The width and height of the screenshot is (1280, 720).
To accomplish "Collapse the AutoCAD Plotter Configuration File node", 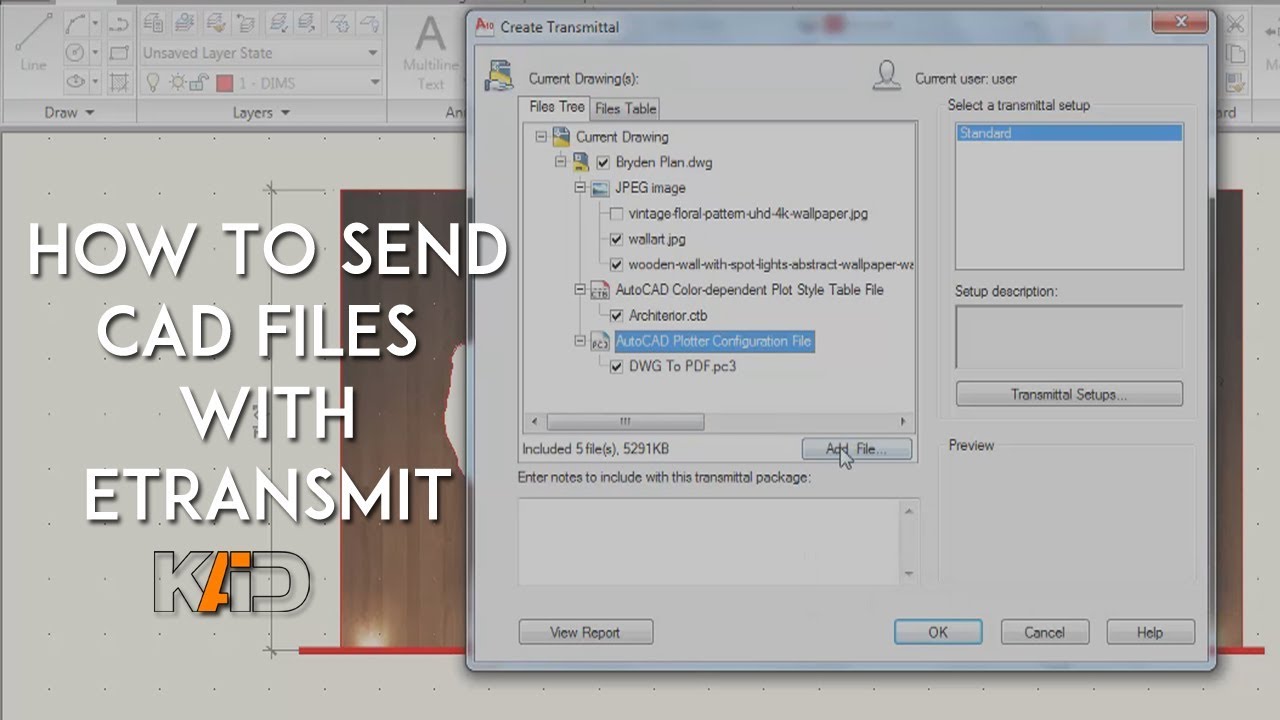I will coord(580,342).
